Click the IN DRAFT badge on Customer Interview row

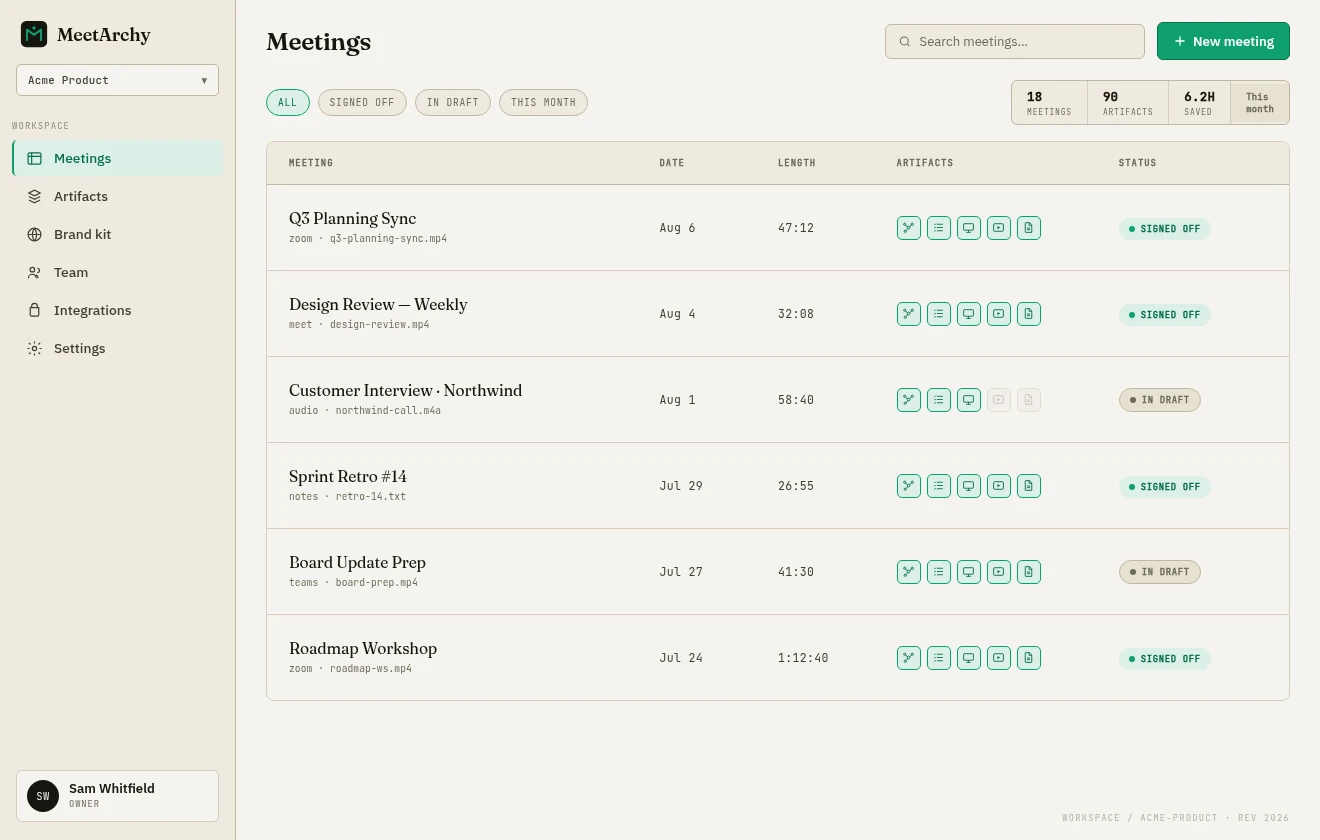[1159, 400]
